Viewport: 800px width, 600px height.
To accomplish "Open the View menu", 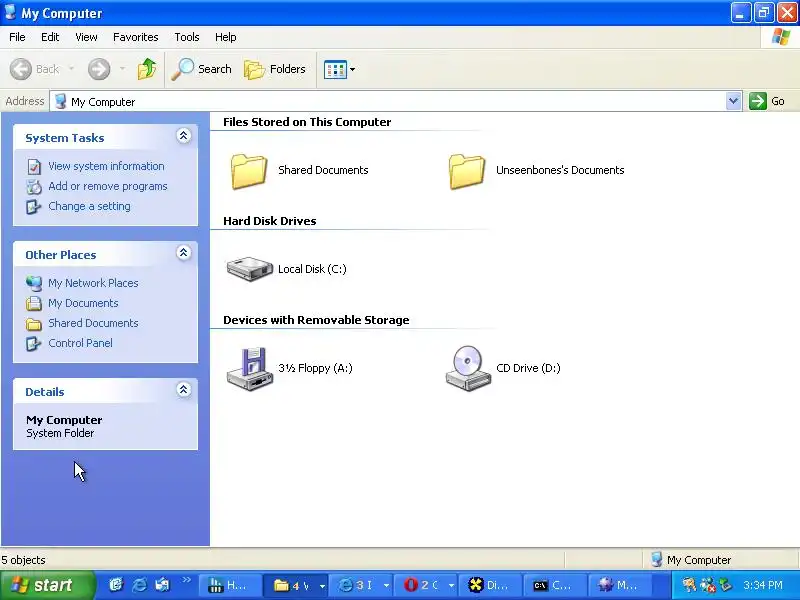I will point(86,37).
